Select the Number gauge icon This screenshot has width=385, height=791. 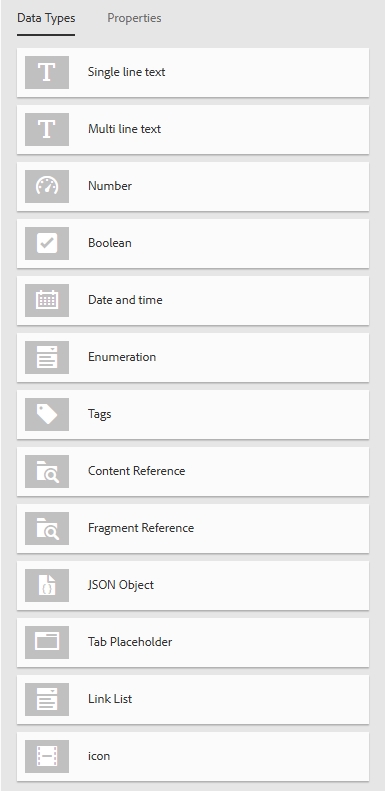pos(47,186)
